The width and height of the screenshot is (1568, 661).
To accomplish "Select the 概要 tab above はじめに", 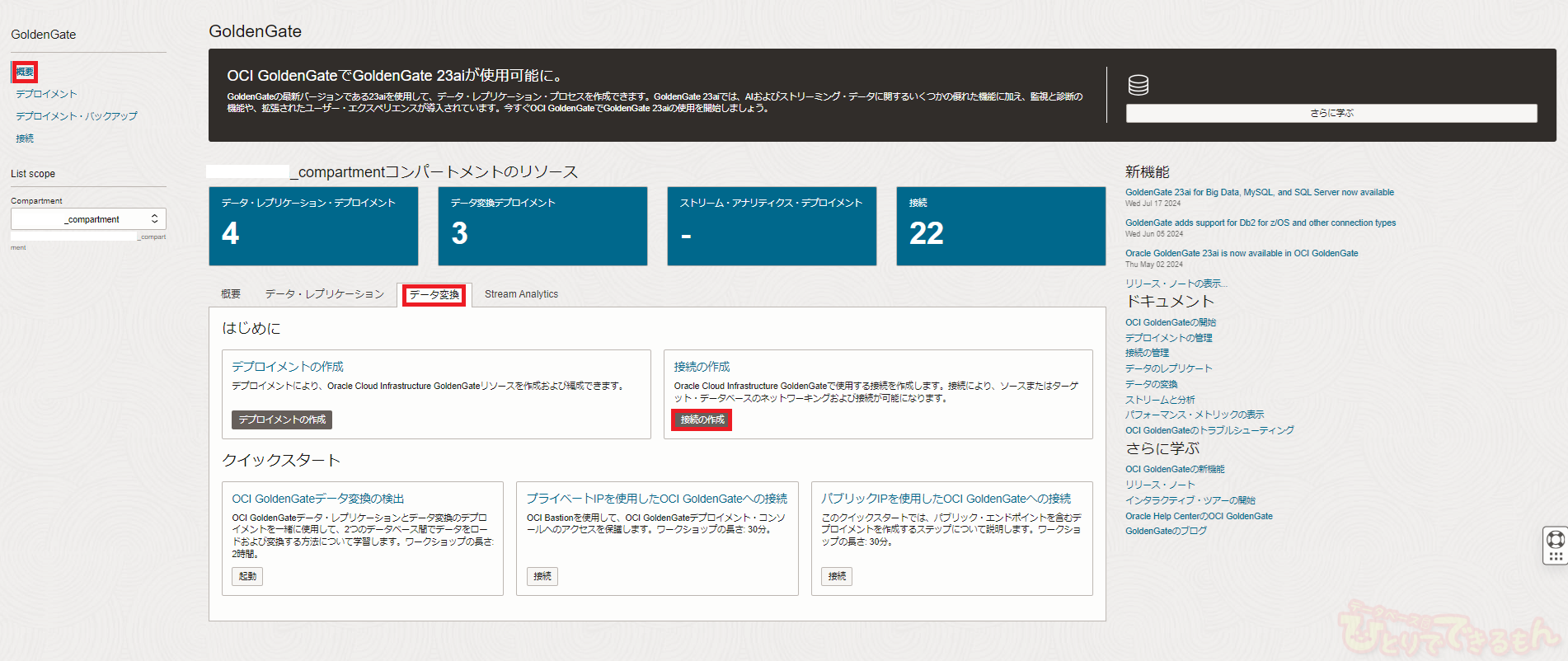I will pyautogui.click(x=231, y=294).
